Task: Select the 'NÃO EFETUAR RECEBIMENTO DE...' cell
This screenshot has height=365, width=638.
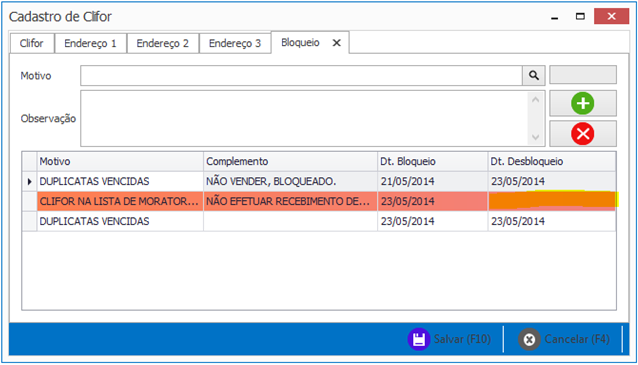Action: pyautogui.click(x=290, y=201)
